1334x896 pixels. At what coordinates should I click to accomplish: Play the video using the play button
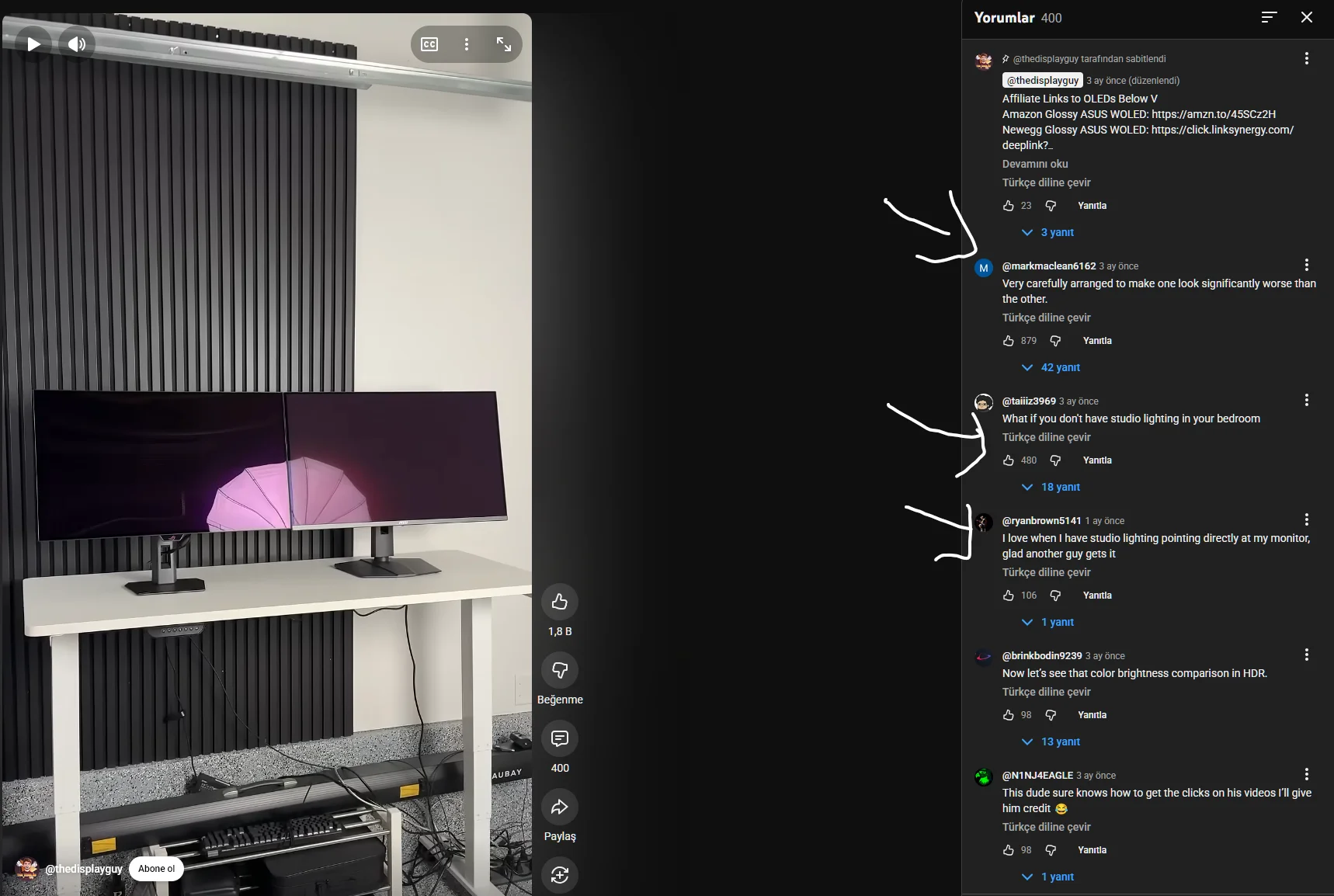pyautogui.click(x=33, y=44)
